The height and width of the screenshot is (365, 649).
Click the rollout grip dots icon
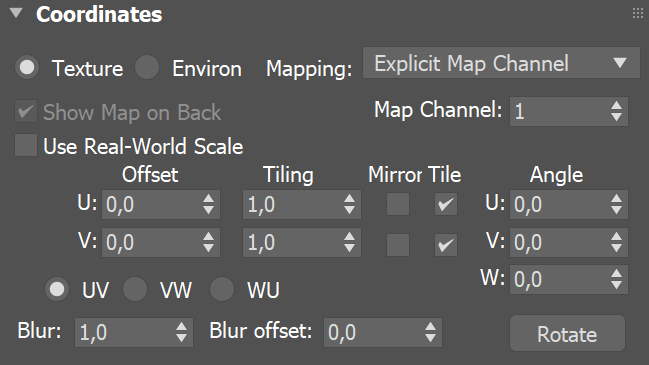[x=638, y=13]
